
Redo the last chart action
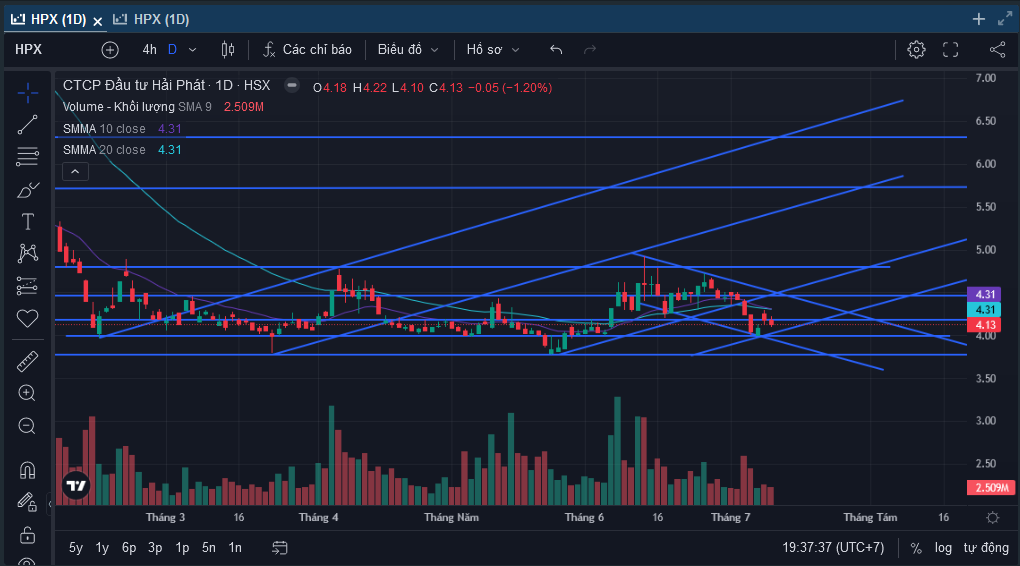[x=590, y=49]
